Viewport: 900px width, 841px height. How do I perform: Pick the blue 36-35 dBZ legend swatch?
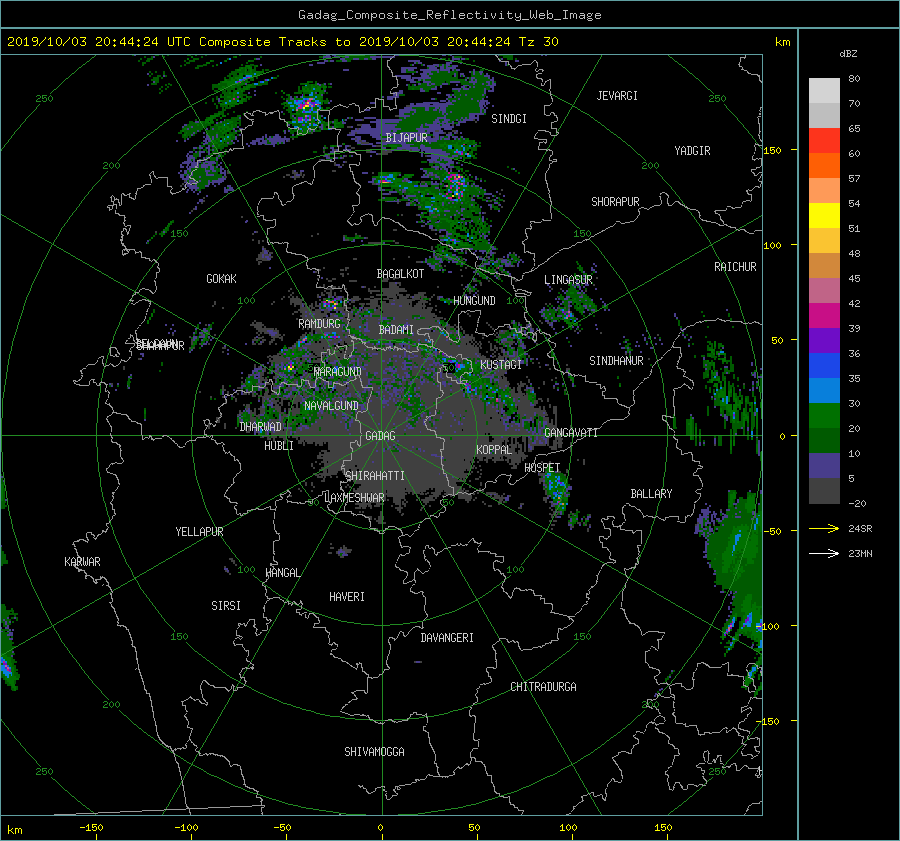point(824,365)
